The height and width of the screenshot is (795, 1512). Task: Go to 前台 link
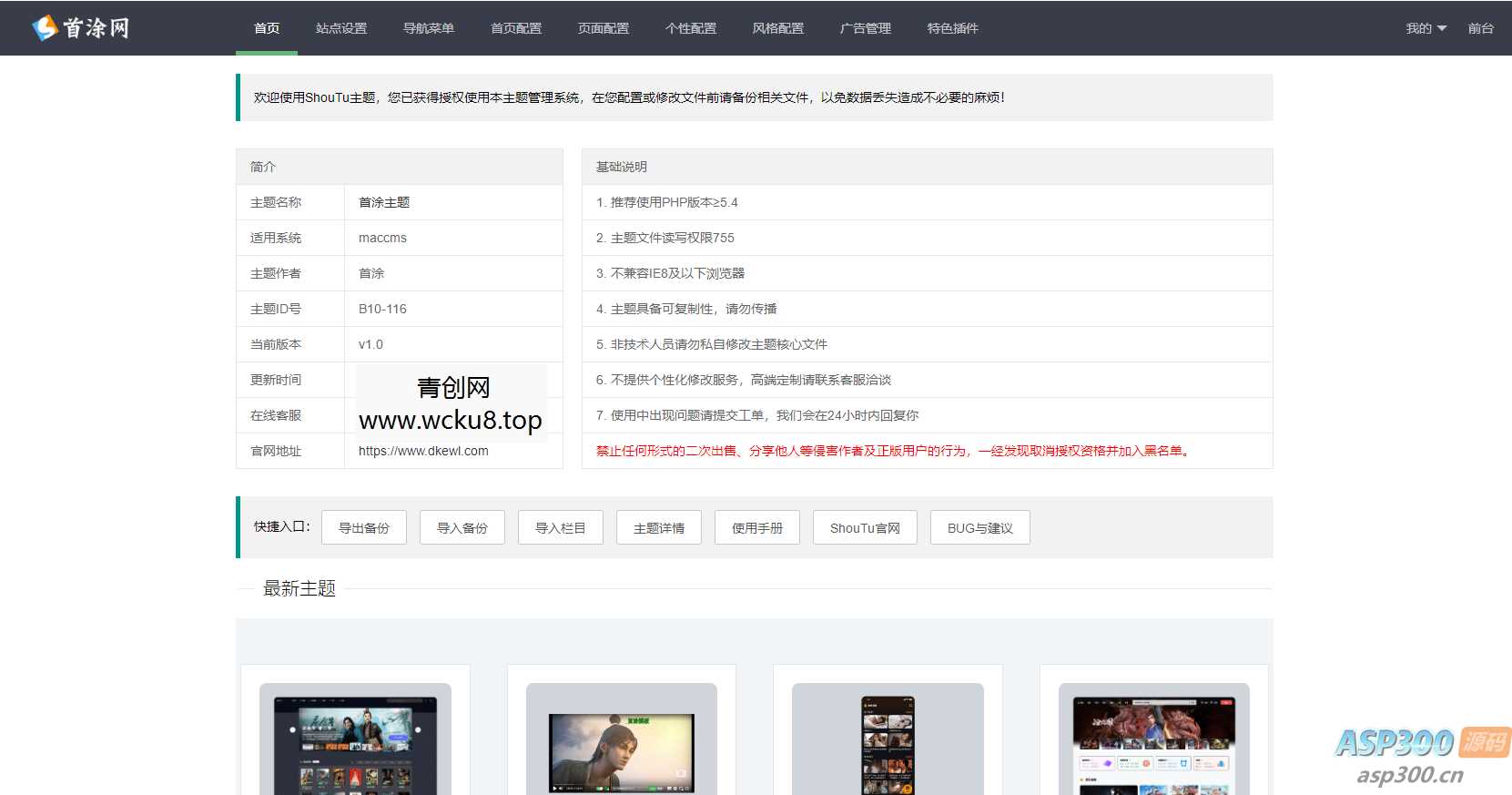(x=1480, y=28)
